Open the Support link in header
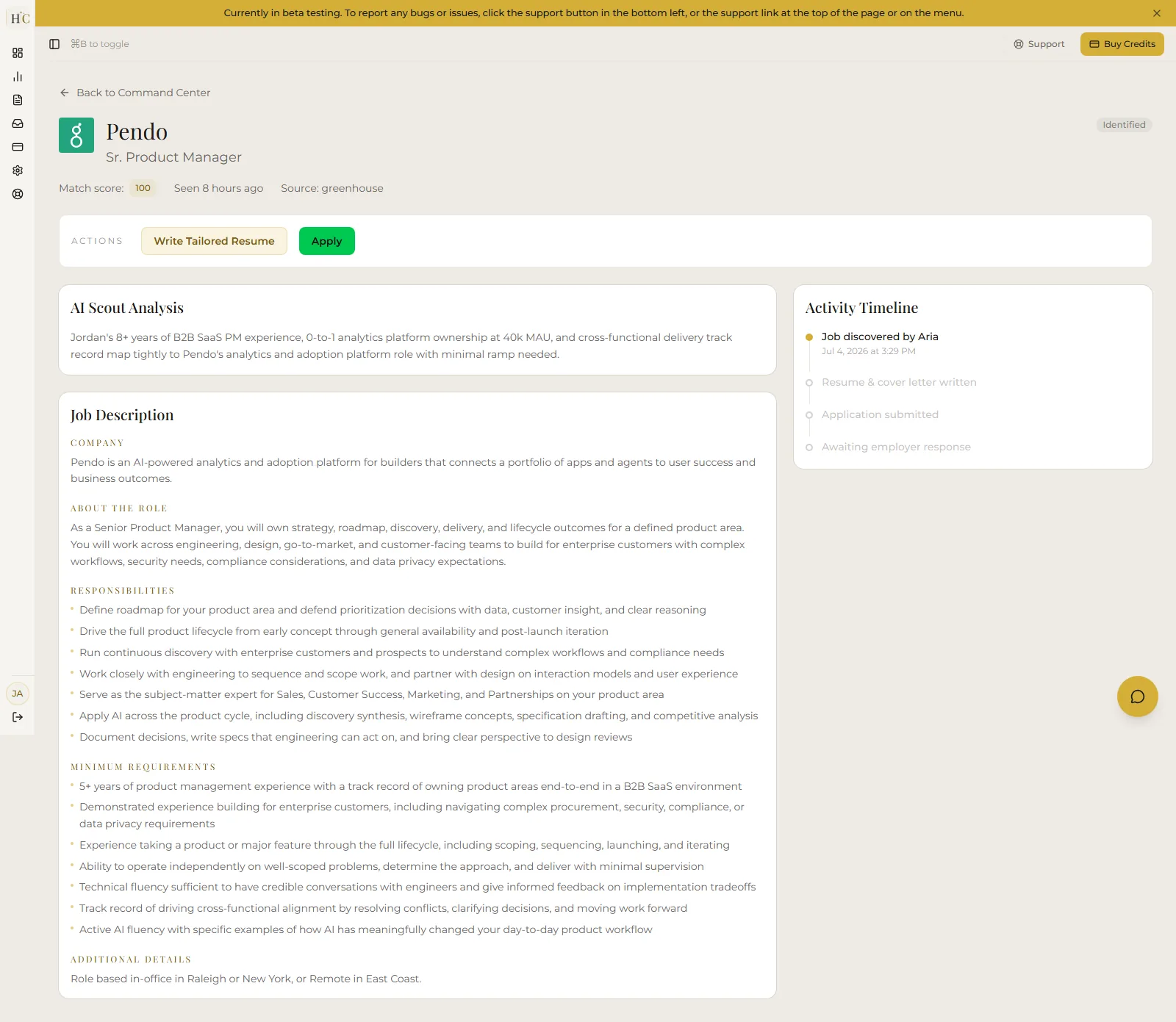 point(1039,44)
